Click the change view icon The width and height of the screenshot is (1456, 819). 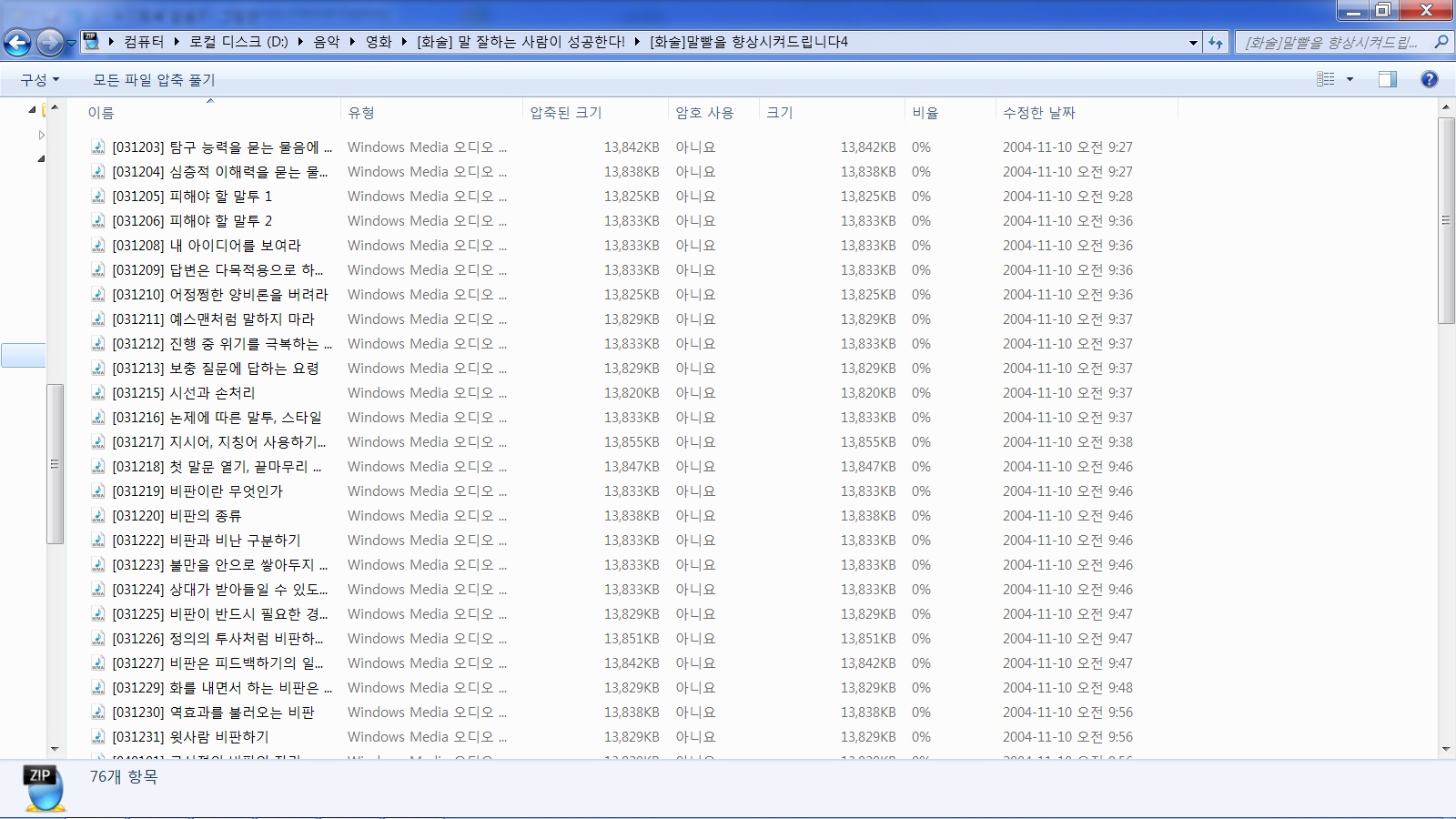click(x=1326, y=79)
